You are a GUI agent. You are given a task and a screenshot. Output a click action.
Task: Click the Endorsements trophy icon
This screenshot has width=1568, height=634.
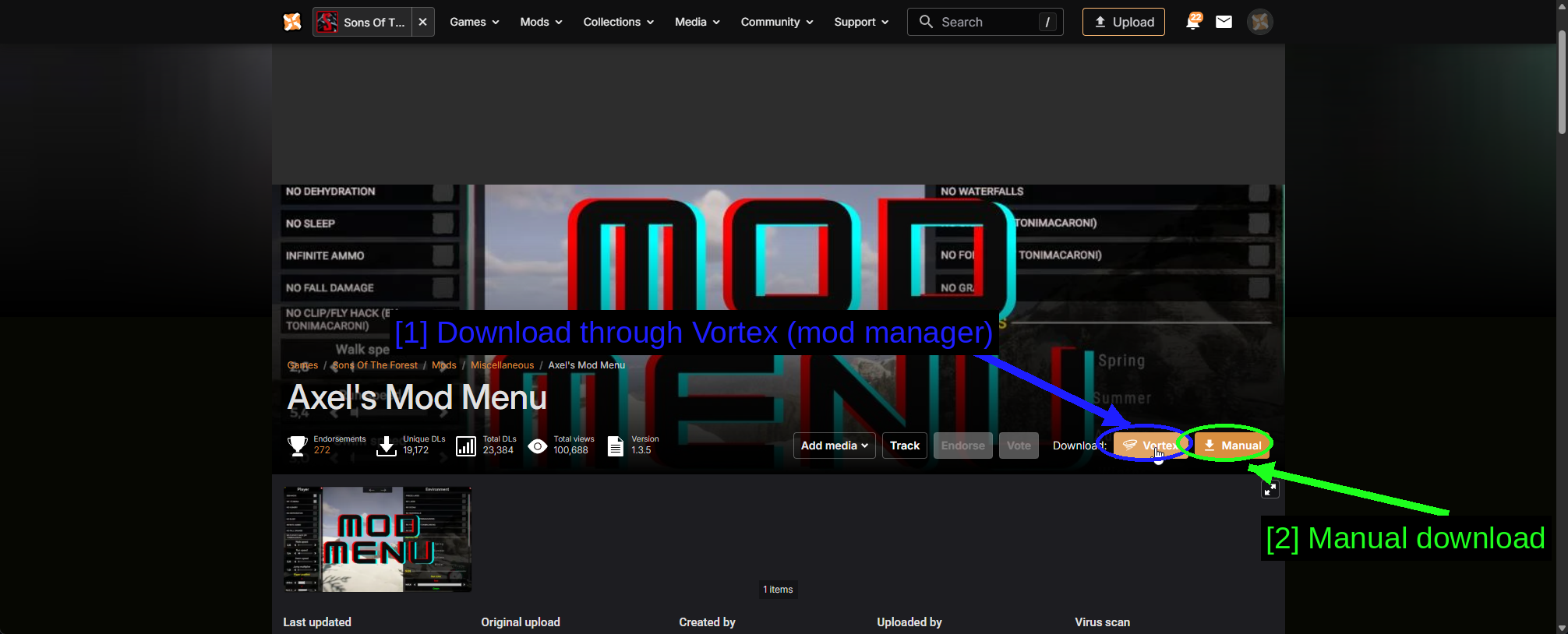coord(298,446)
